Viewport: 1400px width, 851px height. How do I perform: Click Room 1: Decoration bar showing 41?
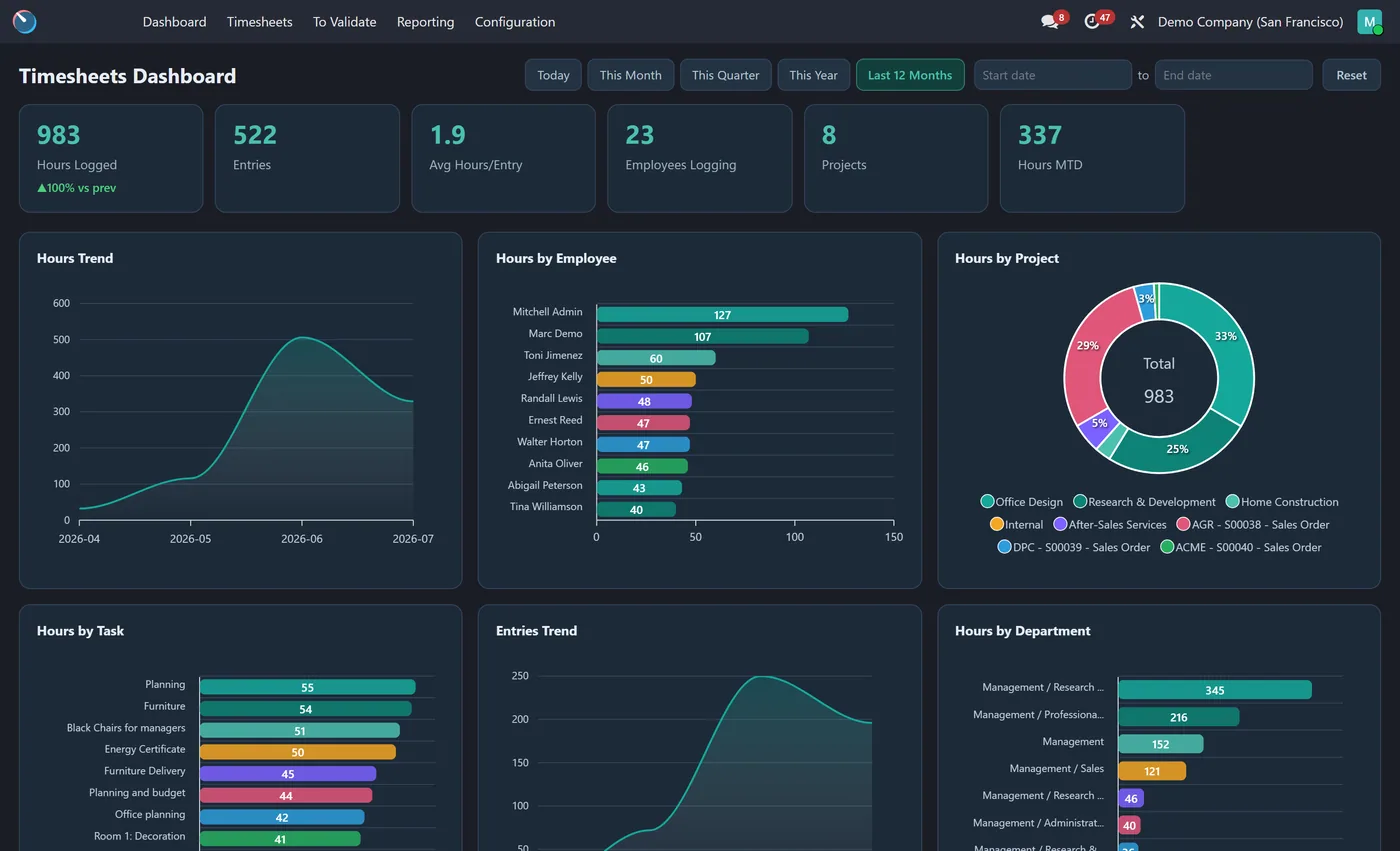tap(280, 839)
